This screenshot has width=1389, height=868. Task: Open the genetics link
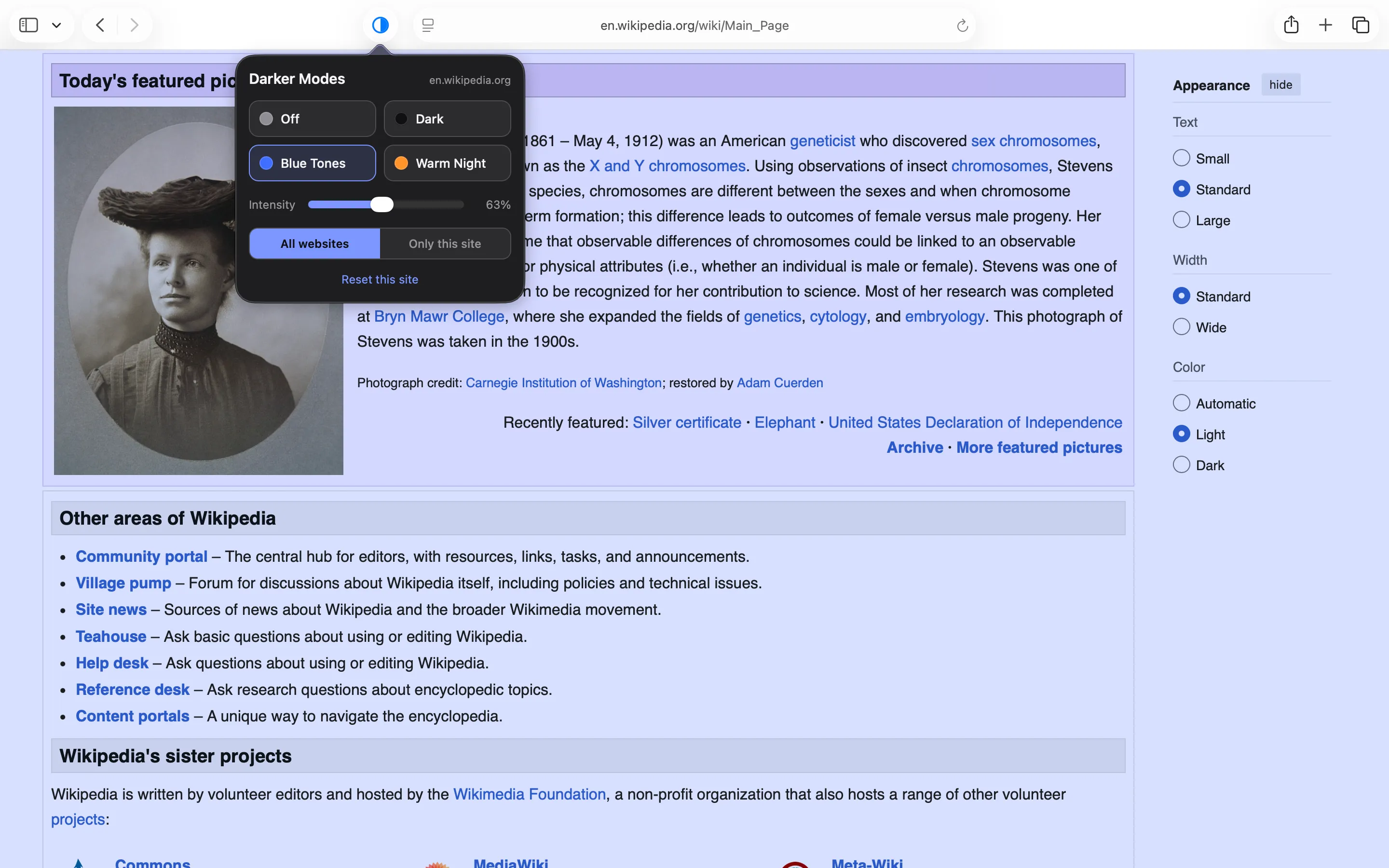(772, 316)
